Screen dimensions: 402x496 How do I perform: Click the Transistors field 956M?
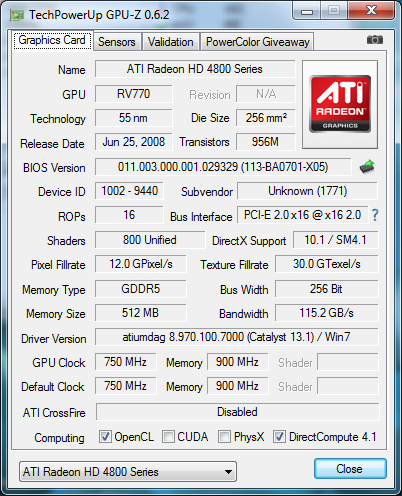click(266, 142)
